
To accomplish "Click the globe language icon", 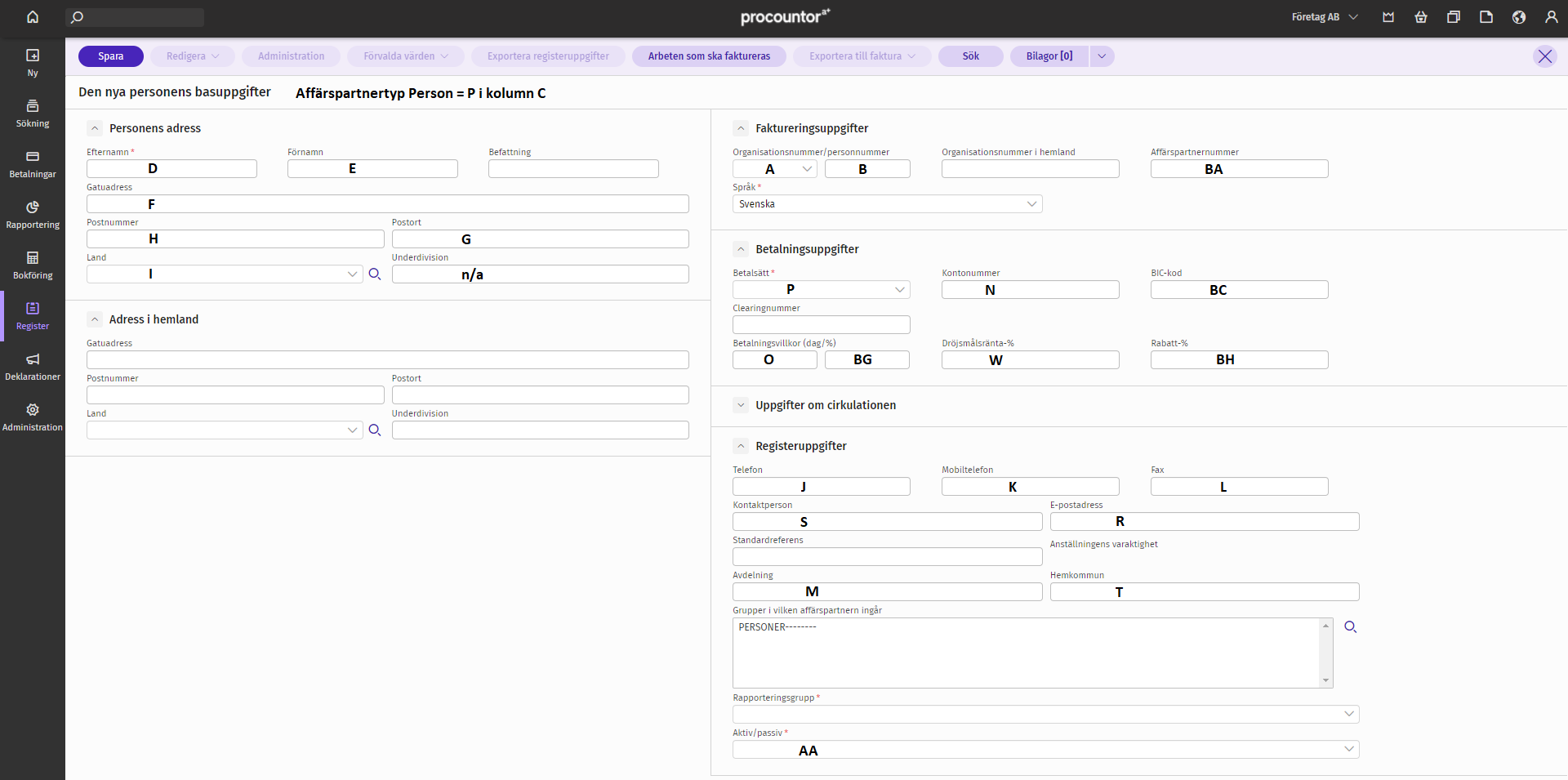I will point(1518,17).
